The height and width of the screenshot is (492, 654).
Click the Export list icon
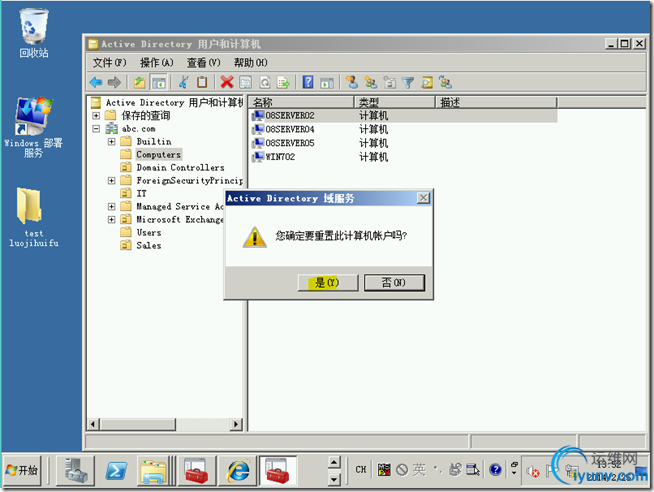pyautogui.click(x=283, y=82)
